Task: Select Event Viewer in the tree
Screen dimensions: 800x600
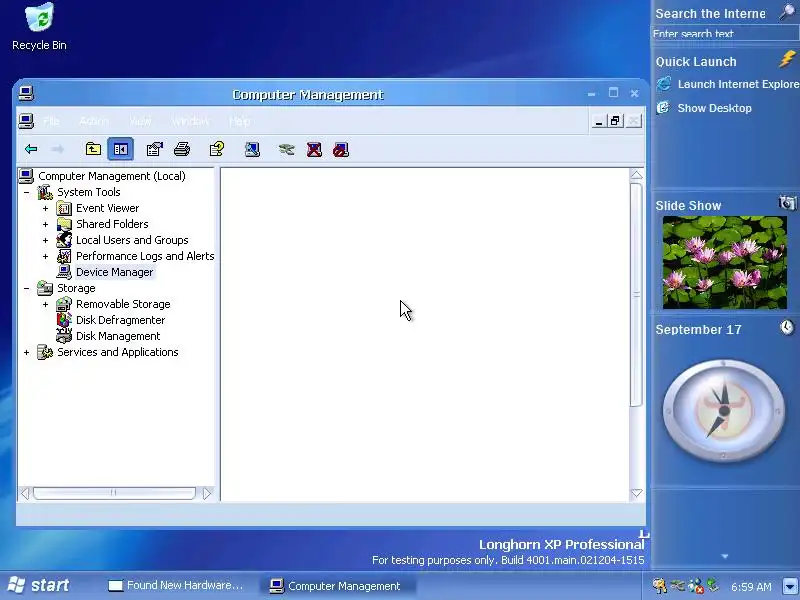Action: click(x=107, y=208)
